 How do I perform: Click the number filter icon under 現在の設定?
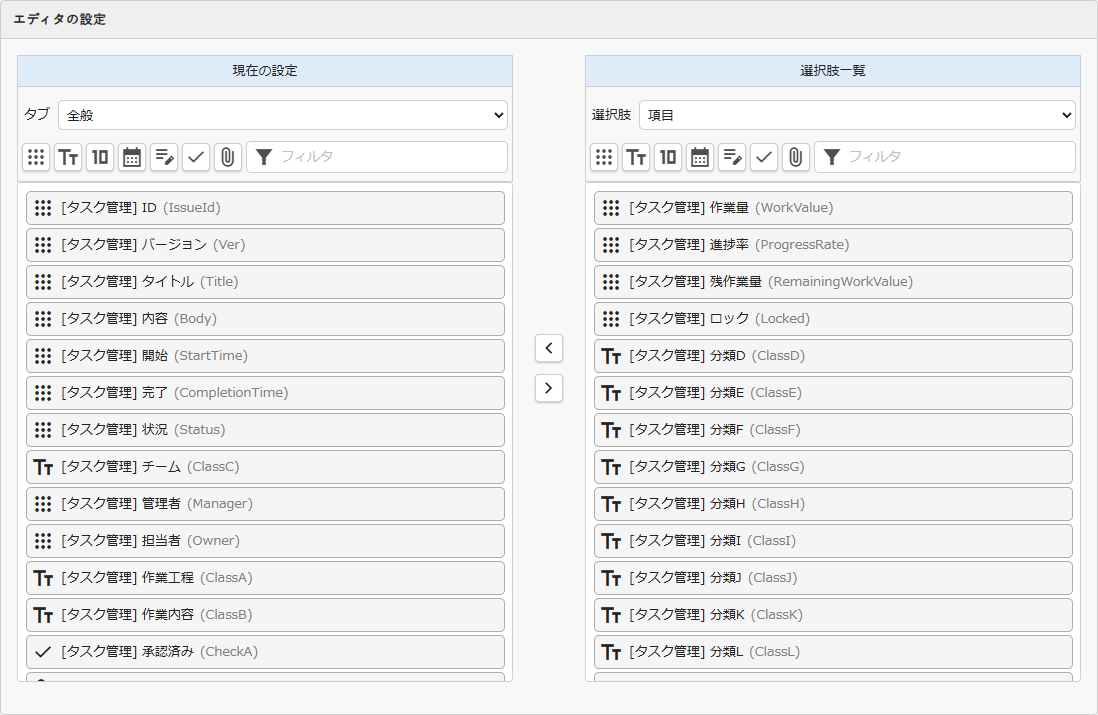[100, 157]
